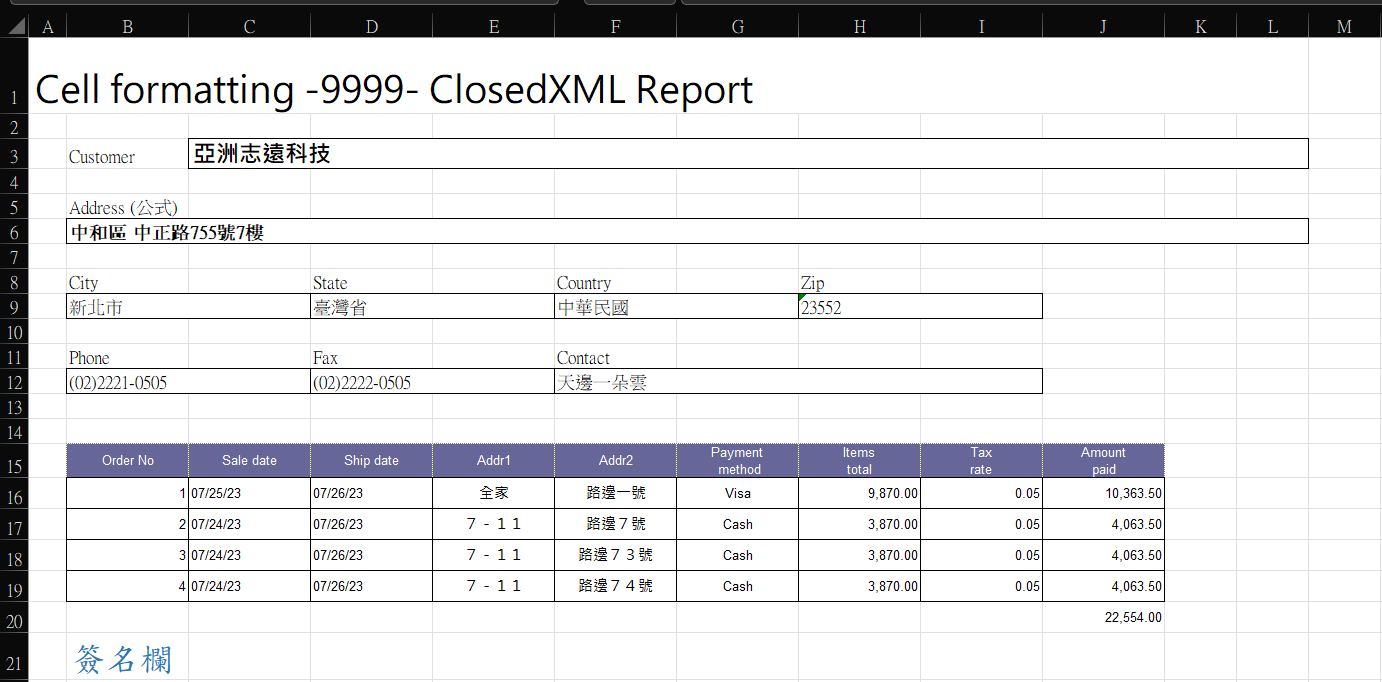Image resolution: width=1382 pixels, height=682 pixels.
Task: Select the Visa payment cell
Action: pos(738,493)
